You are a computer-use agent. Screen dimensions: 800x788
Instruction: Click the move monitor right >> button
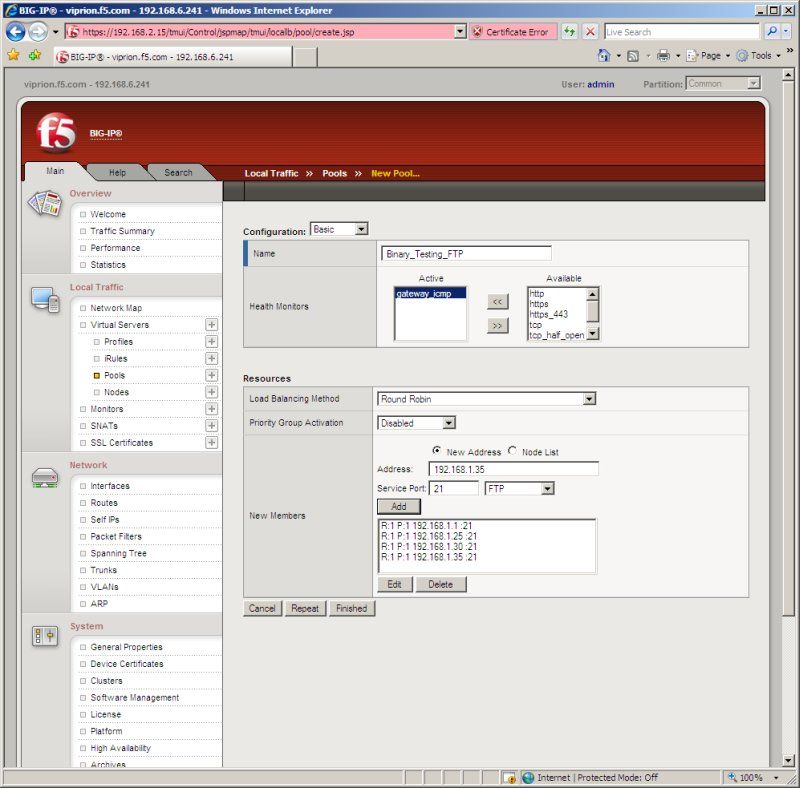point(497,326)
